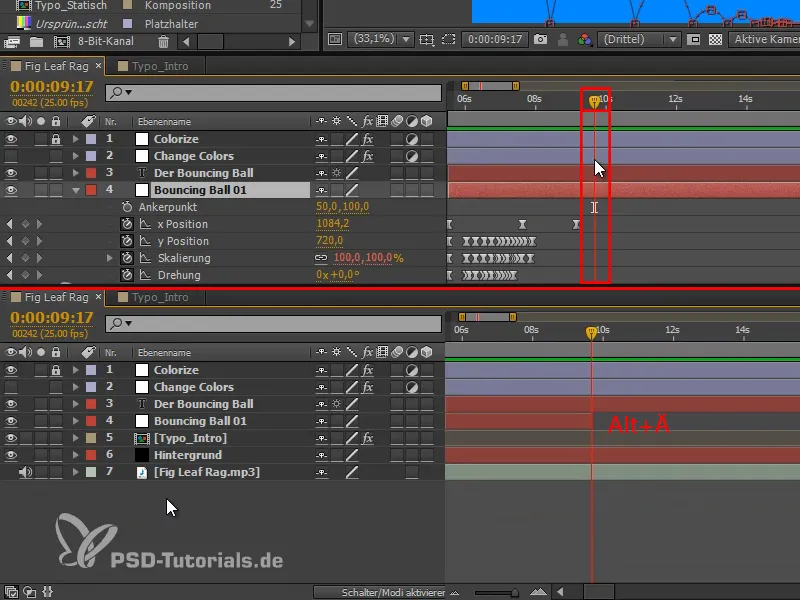The image size is (800, 600).
Task: Click zoom in timeline large mountains icon
Action: tap(538, 592)
